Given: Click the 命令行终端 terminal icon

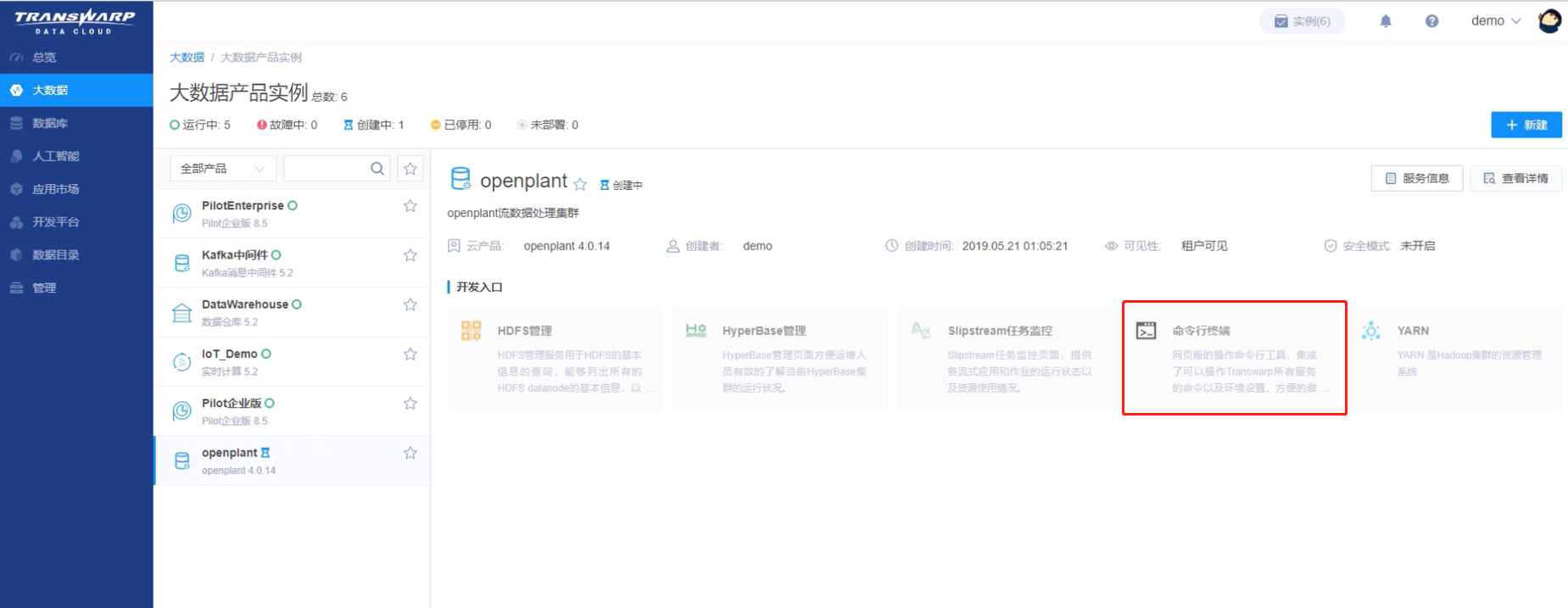Looking at the screenshot, I should click(1146, 331).
